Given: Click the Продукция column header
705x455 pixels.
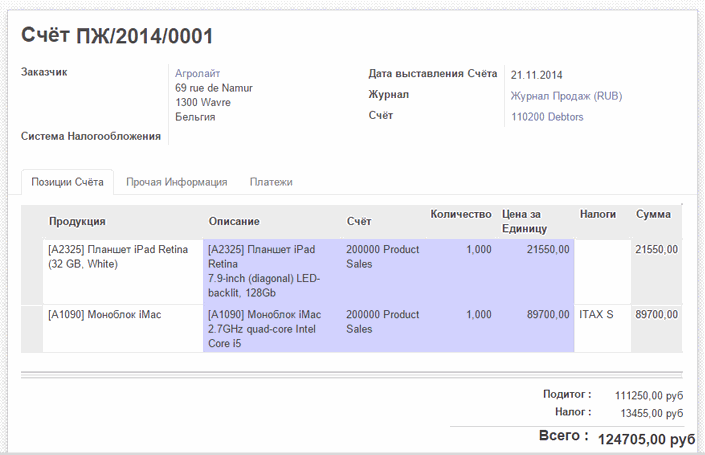Looking at the screenshot, I should [x=77, y=221].
